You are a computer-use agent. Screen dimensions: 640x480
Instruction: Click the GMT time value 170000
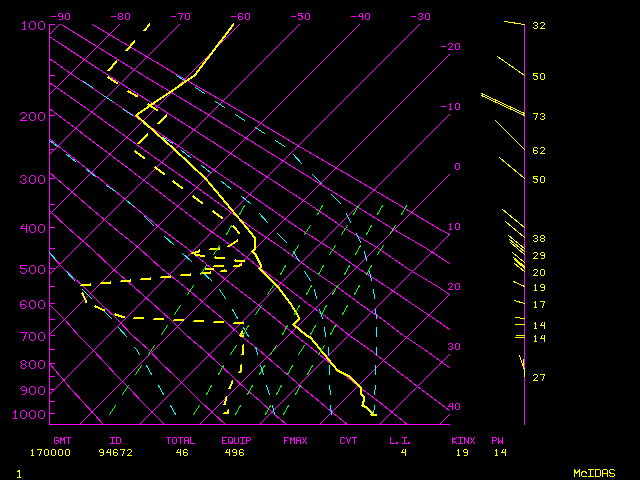[68, 452]
